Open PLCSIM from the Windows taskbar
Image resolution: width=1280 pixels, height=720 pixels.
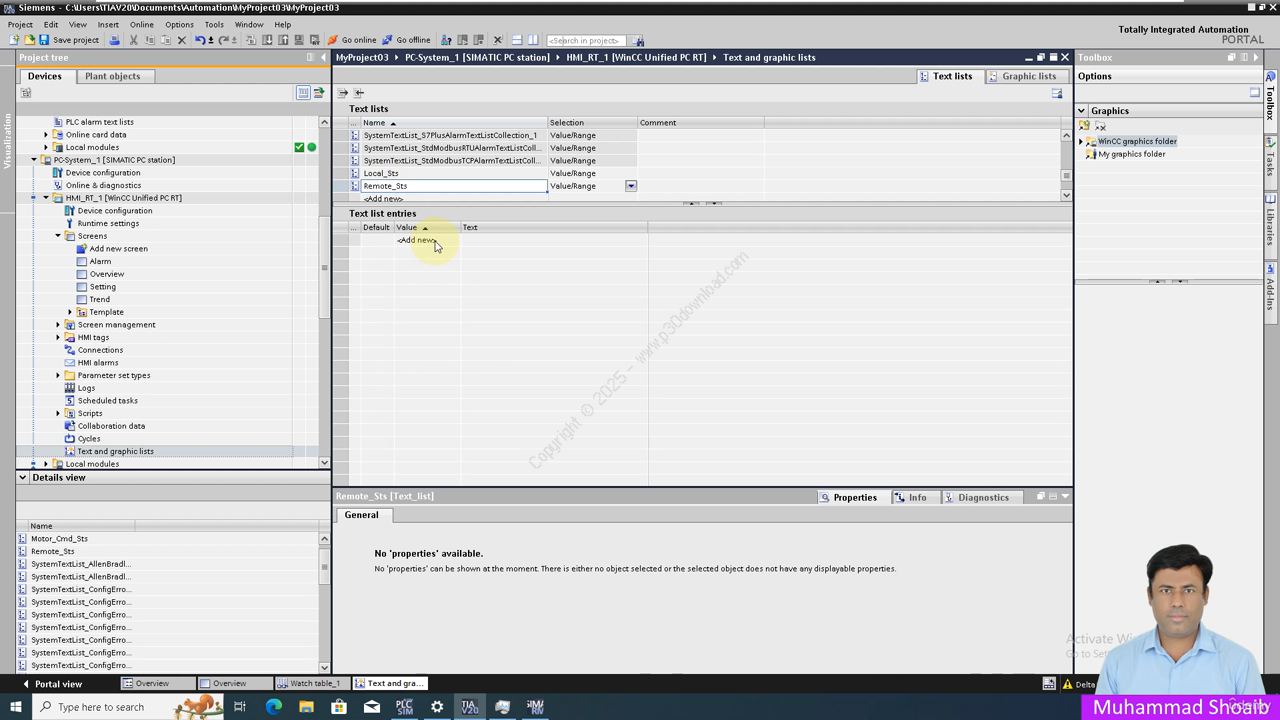(x=404, y=707)
